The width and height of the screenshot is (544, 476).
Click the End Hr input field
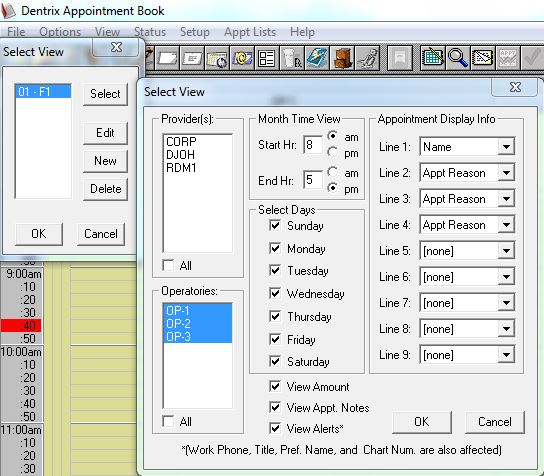pyautogui.click(x=313, y=179)
